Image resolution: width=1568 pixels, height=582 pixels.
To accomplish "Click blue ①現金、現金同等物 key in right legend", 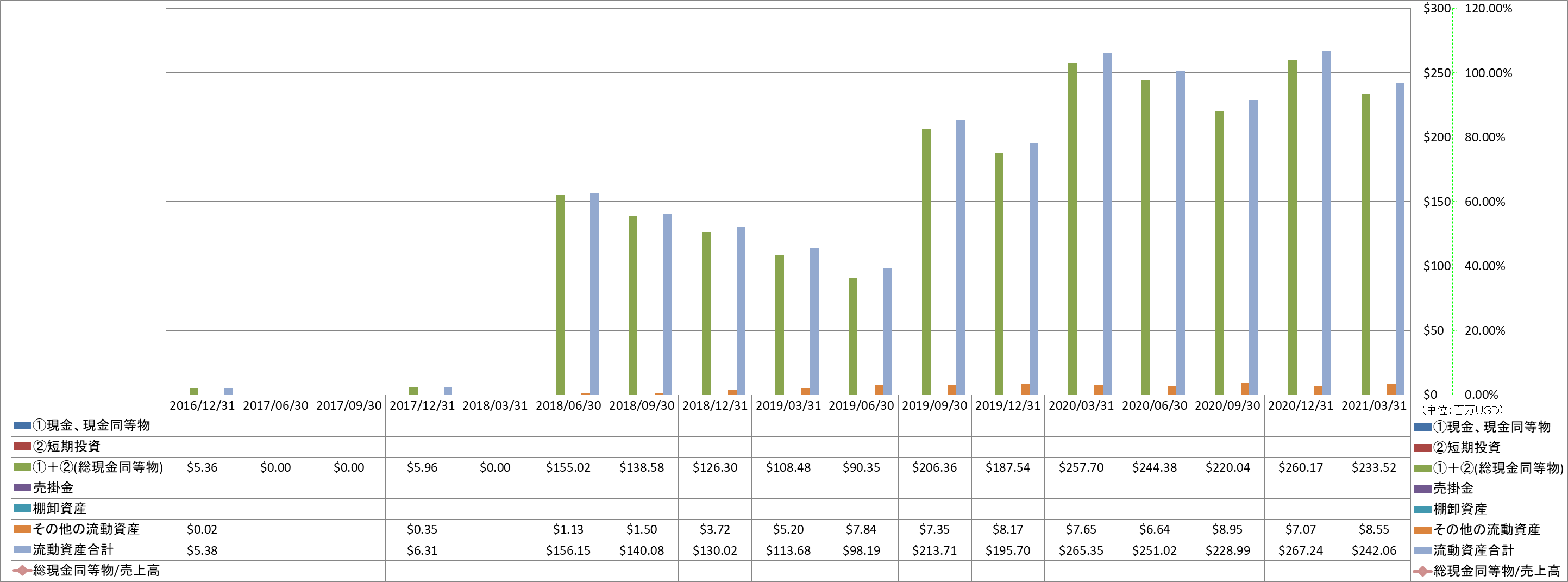I will point(1422,427).
